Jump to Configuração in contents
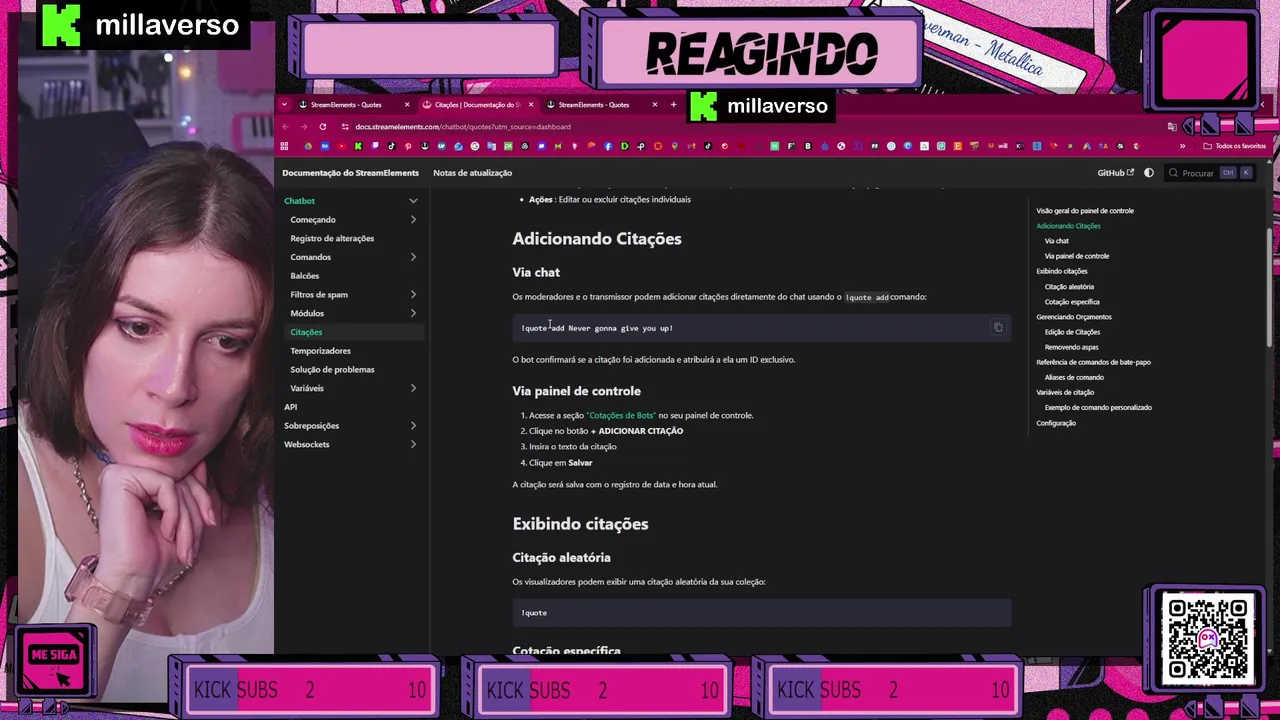Image resolution: width=1280 pixels, height=720 pixels. point(1056,423)
